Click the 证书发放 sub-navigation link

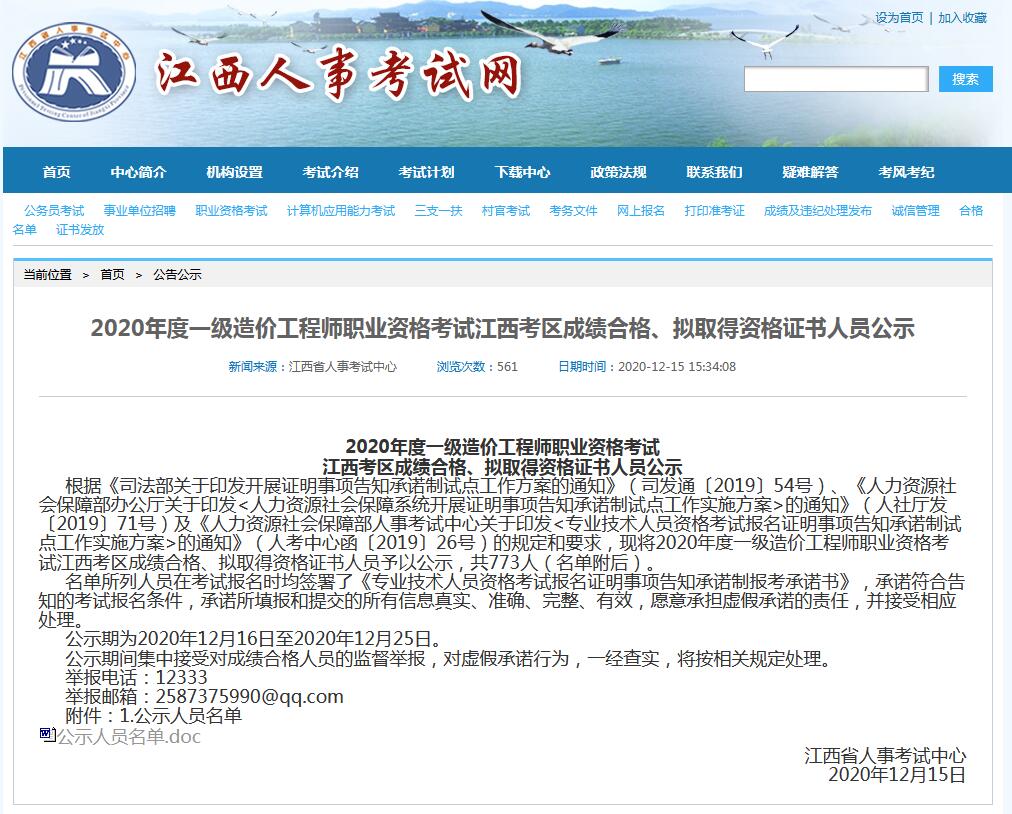(x=80, y=230)
